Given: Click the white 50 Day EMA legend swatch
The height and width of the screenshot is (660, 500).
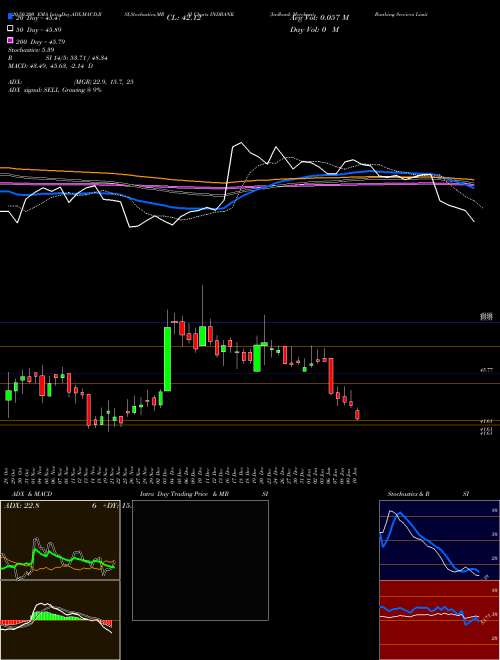Looking at the screenshot, I should [x=11, y=29].
